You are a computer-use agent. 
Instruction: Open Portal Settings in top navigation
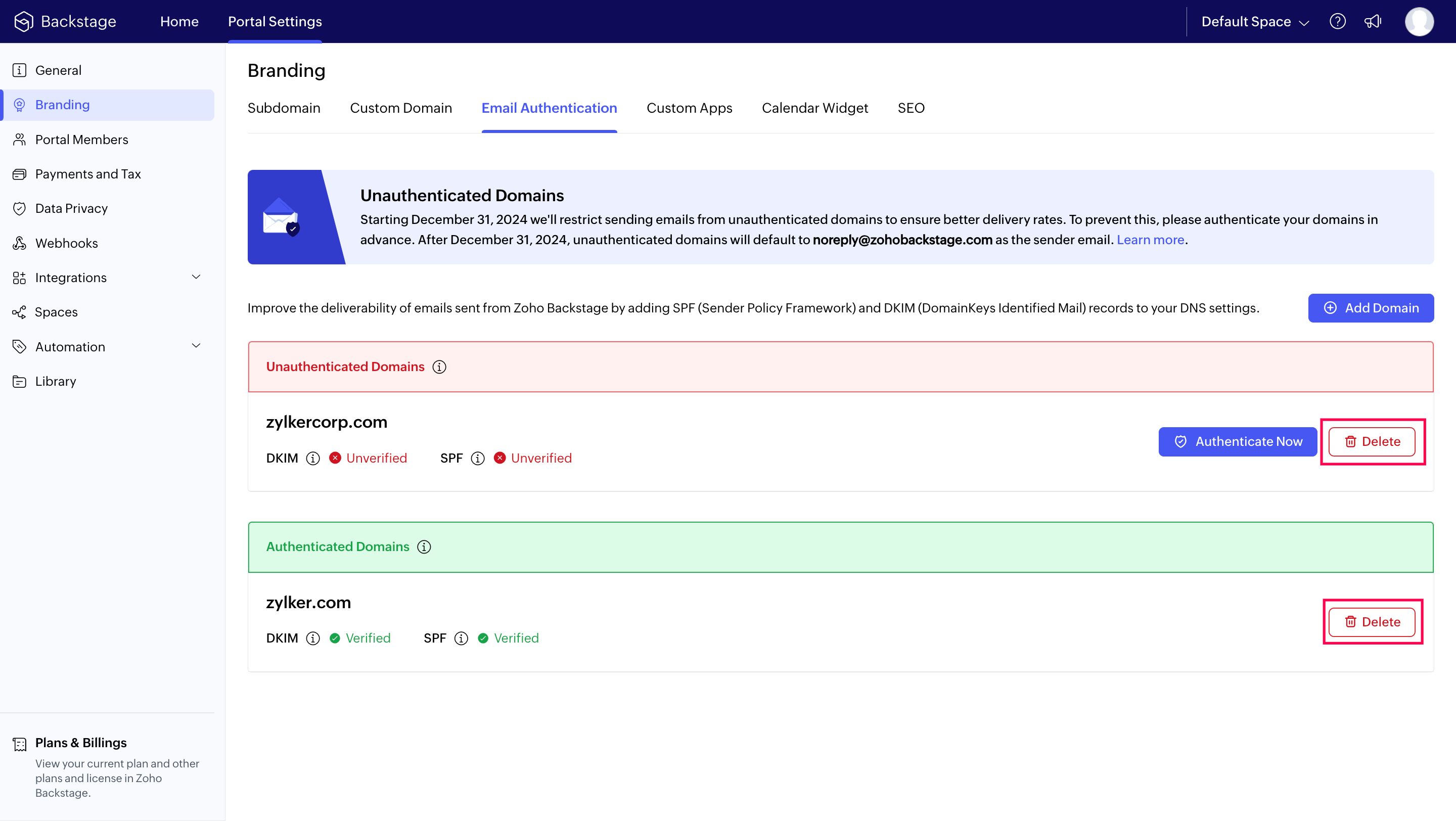tap(275, 21)
